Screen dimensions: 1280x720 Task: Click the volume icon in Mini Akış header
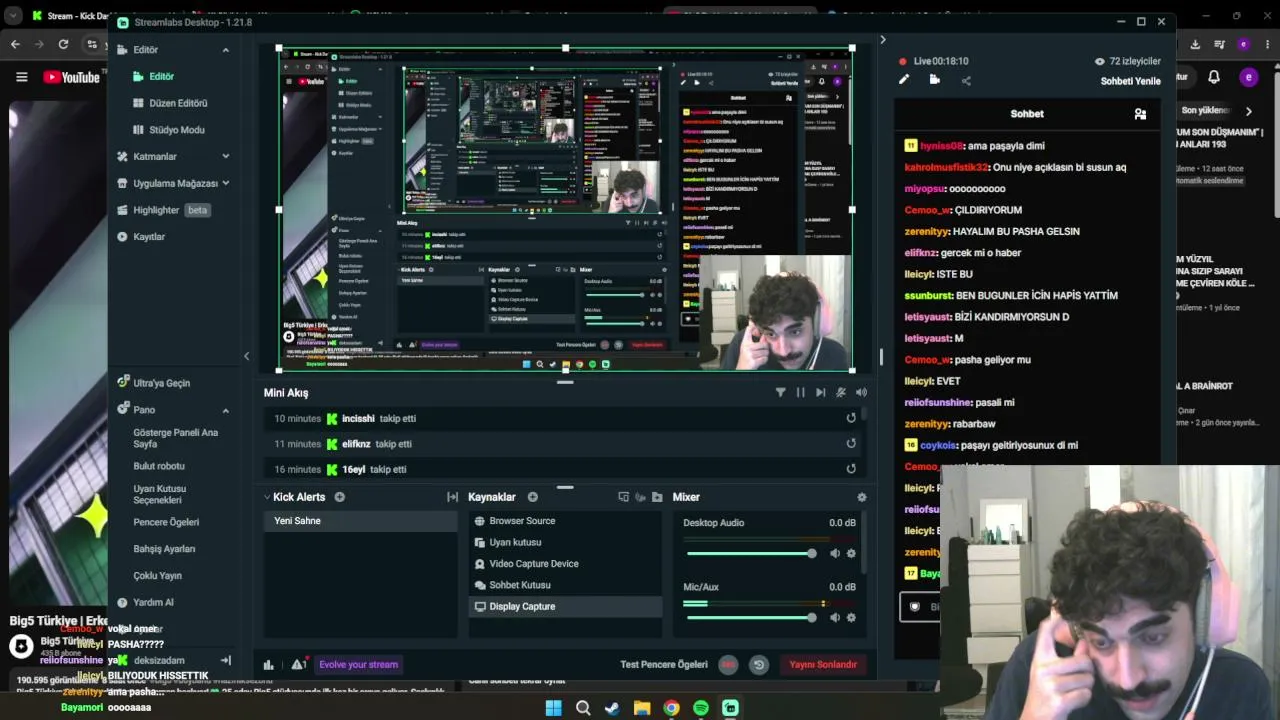pyautogui.click(x=861, y=392)
